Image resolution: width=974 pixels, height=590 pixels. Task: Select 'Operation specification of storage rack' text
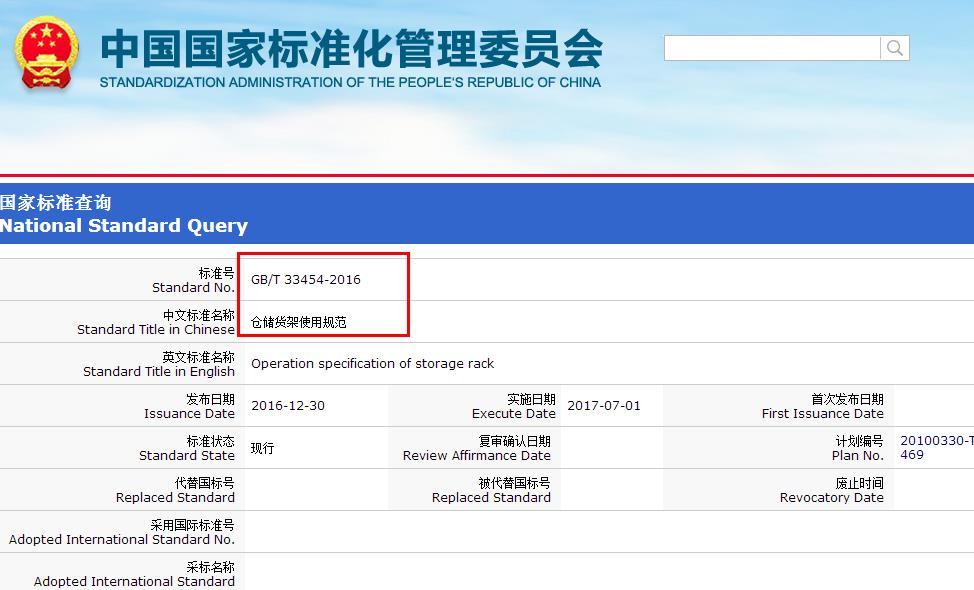tap(373, 363)
